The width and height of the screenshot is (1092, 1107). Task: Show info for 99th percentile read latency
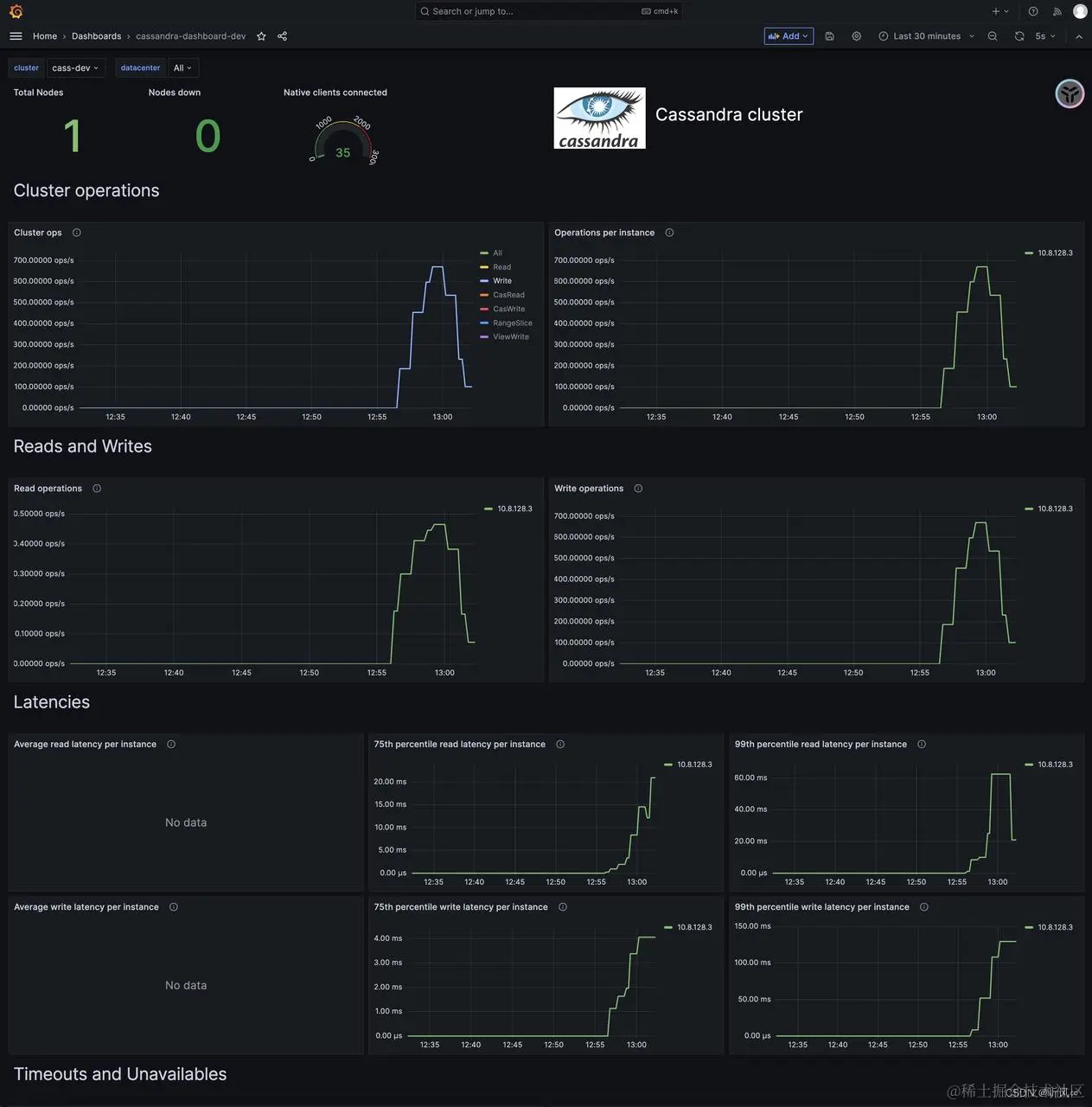point(922,745)
